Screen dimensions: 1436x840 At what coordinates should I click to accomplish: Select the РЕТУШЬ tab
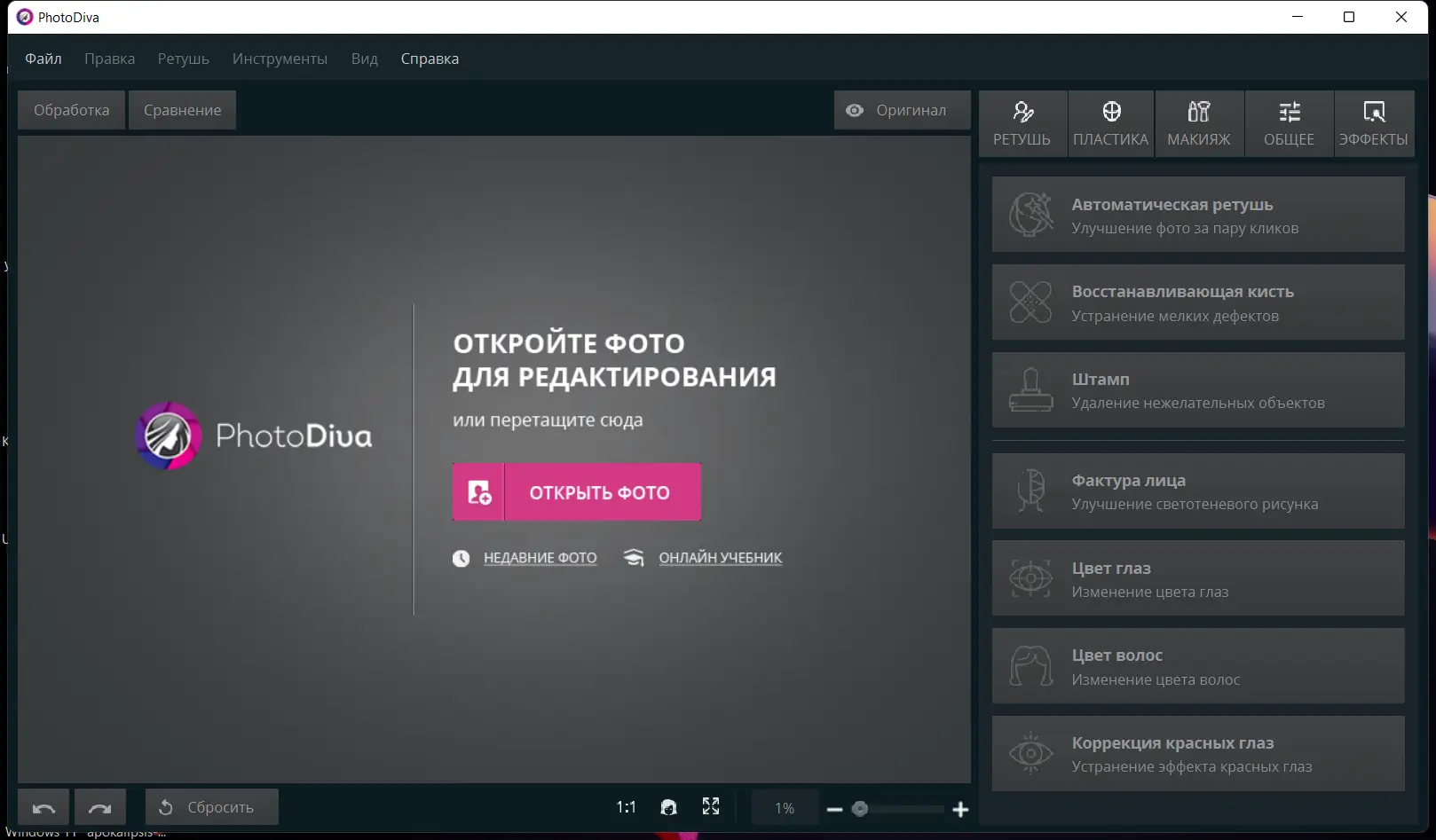coord(1022,123)
